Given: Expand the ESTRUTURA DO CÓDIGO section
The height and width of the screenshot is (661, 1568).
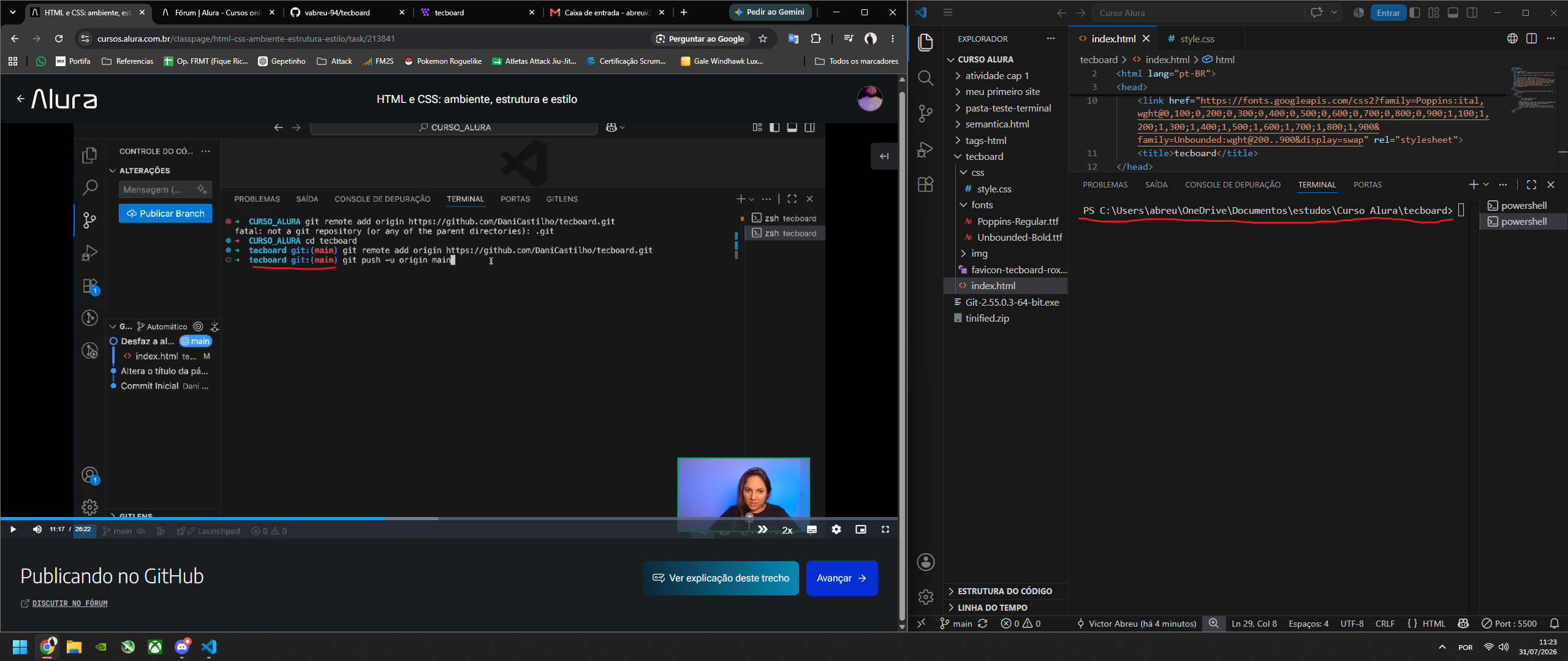Looking at the screenshot, I should click(x=1006, y=591).
